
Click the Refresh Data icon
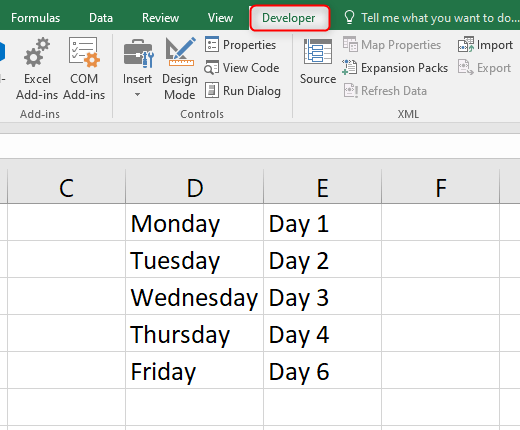point(351,90)
